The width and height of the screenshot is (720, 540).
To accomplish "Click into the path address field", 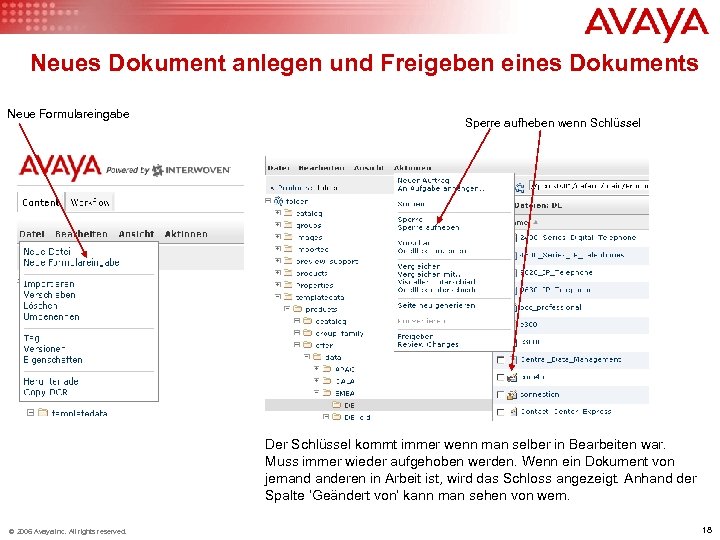I will click(x=589, y=186).
